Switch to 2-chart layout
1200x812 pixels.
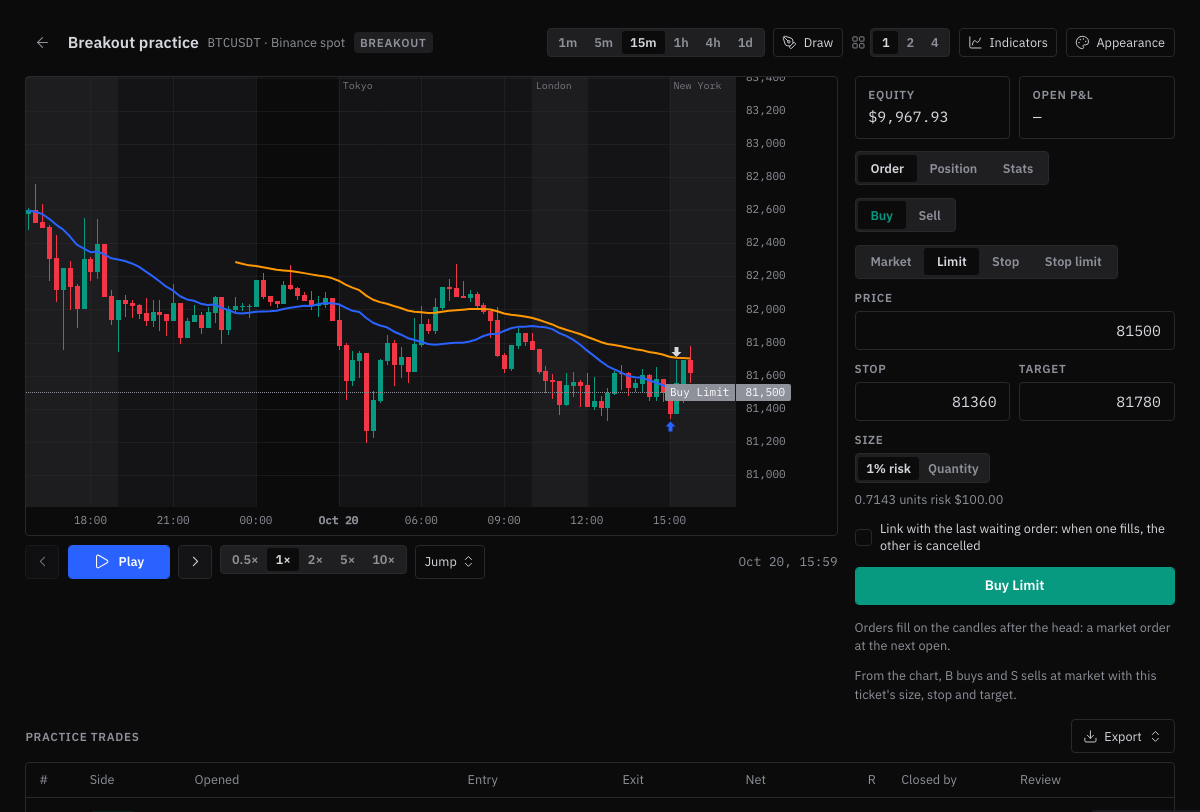coord(910,43)
